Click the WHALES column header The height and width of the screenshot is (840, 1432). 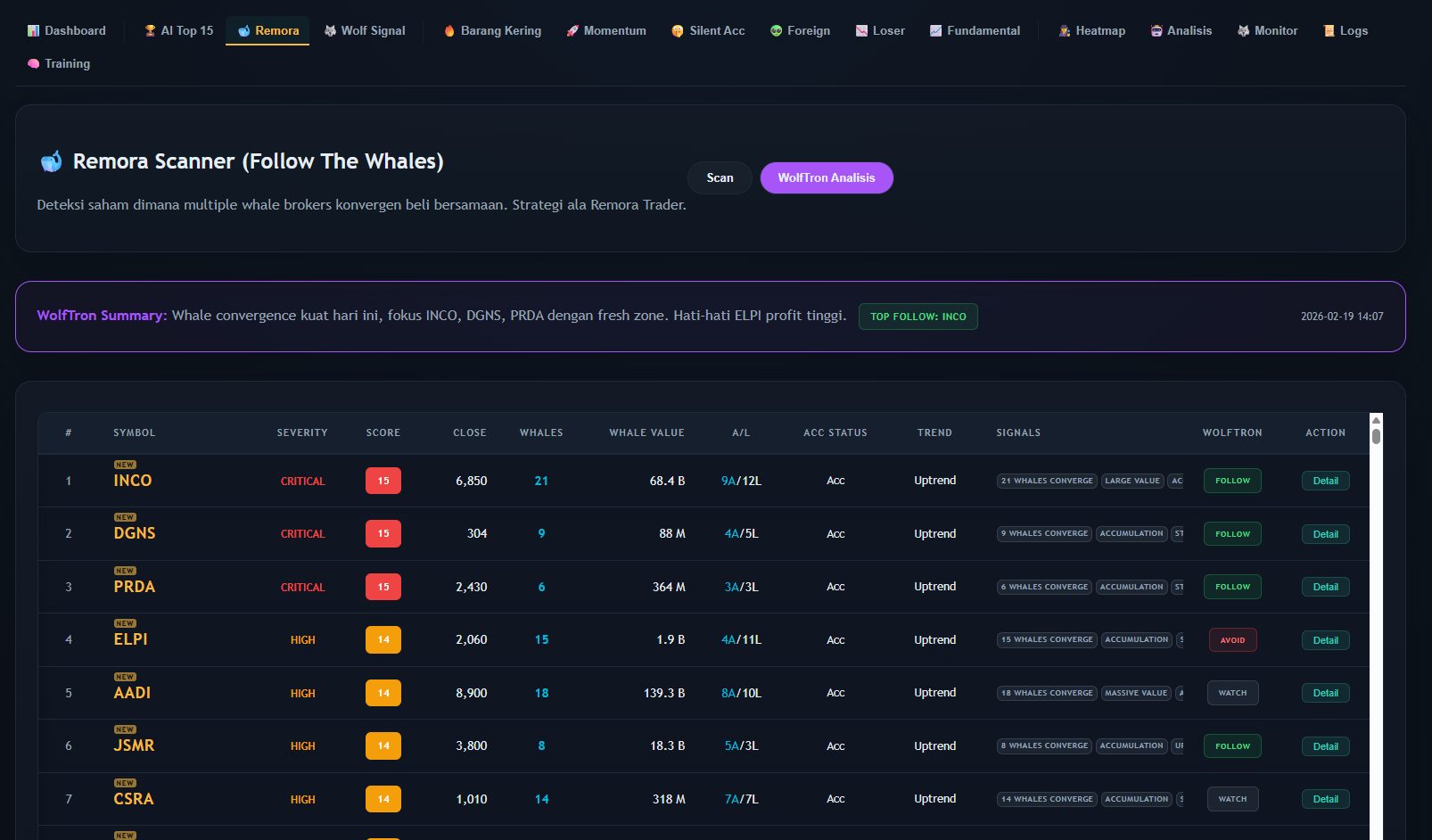[x=541, y=433]
